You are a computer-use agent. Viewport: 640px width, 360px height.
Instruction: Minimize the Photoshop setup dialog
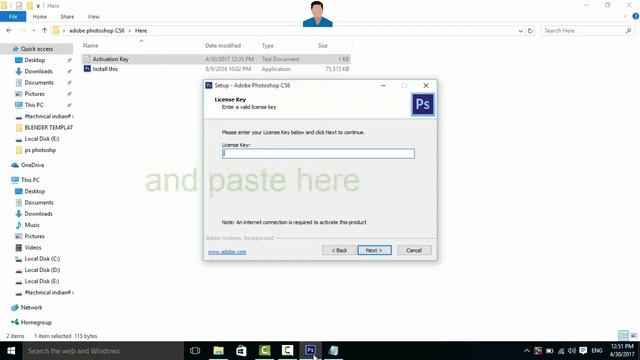(x=383, y=85)
